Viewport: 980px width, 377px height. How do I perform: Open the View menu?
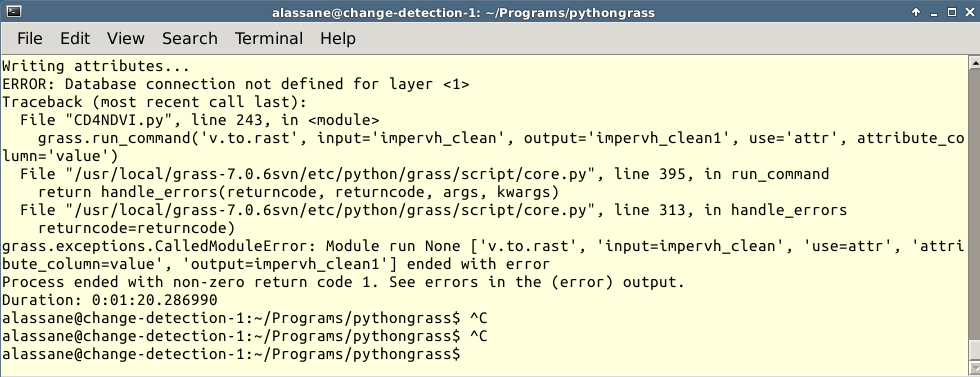(126, 38)
